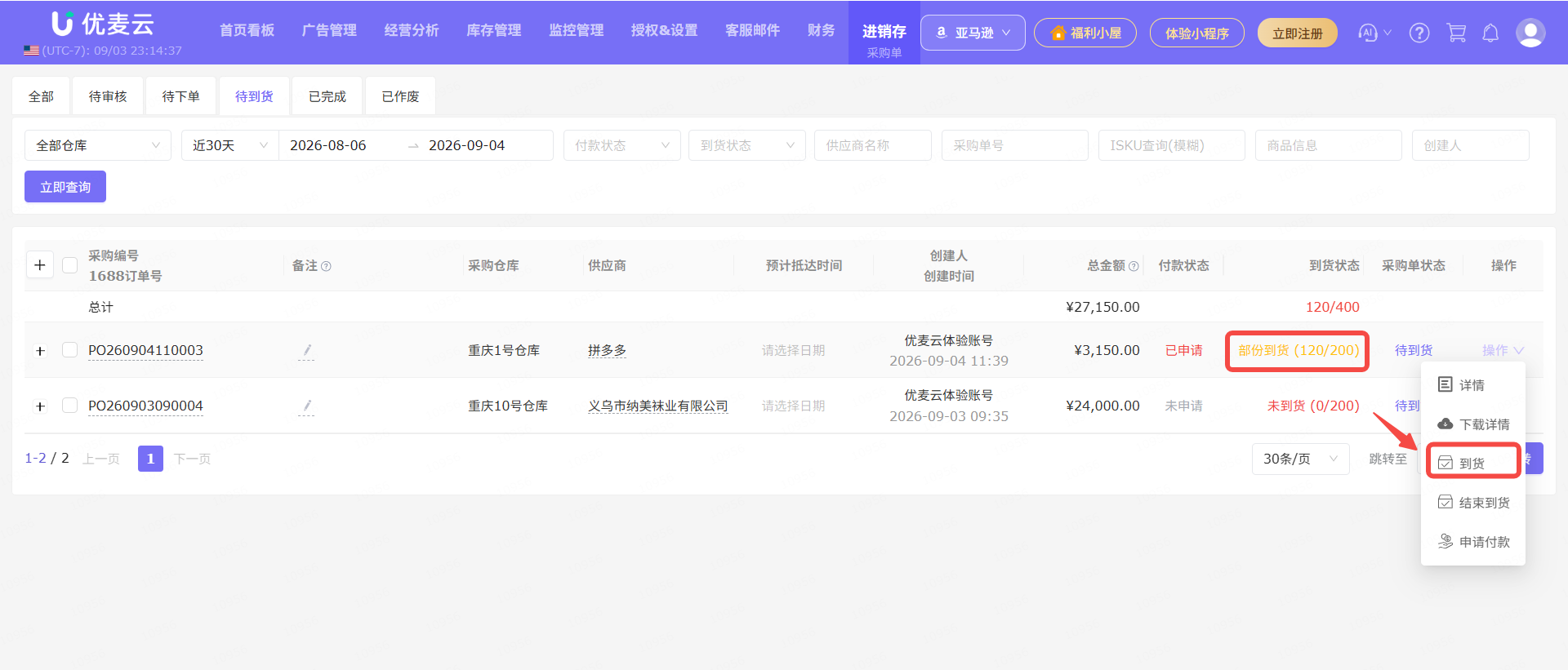The height and width of the screenshot is (670, 1568).
Task: Focus the ISKU查询(模糊) field
Action: [1172, 145]
